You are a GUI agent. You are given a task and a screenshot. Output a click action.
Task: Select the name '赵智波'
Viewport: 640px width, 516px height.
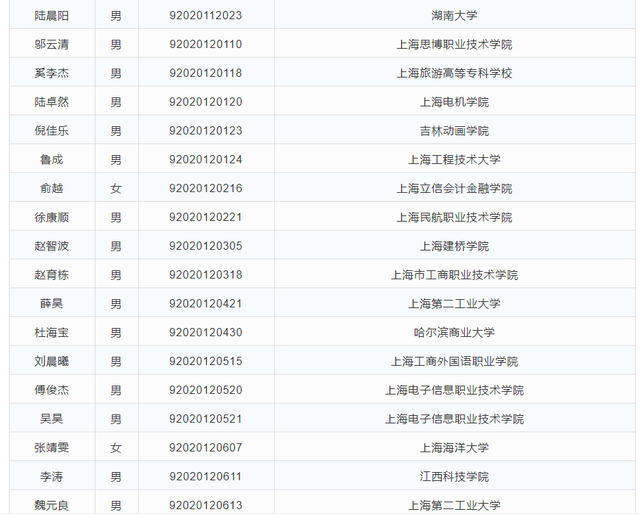51,246
